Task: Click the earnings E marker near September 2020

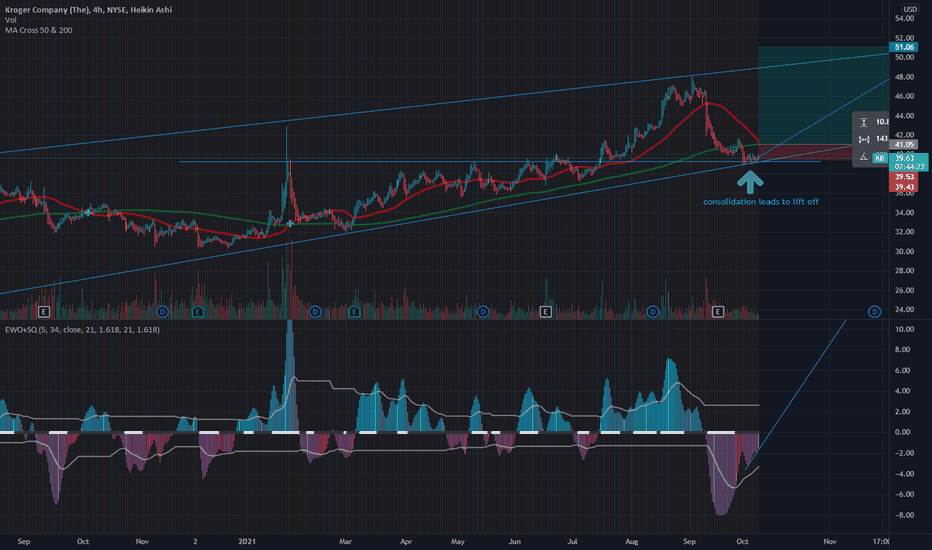Action: coord(43,312)
